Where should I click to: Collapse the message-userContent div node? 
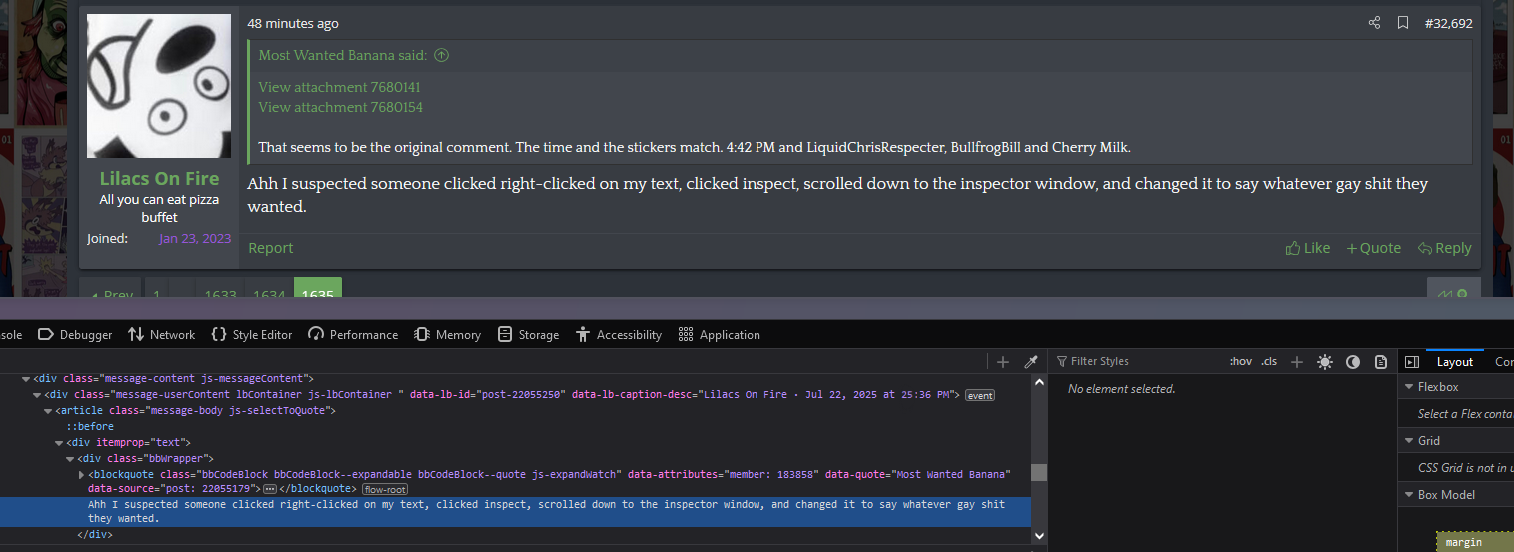[36, 395]
